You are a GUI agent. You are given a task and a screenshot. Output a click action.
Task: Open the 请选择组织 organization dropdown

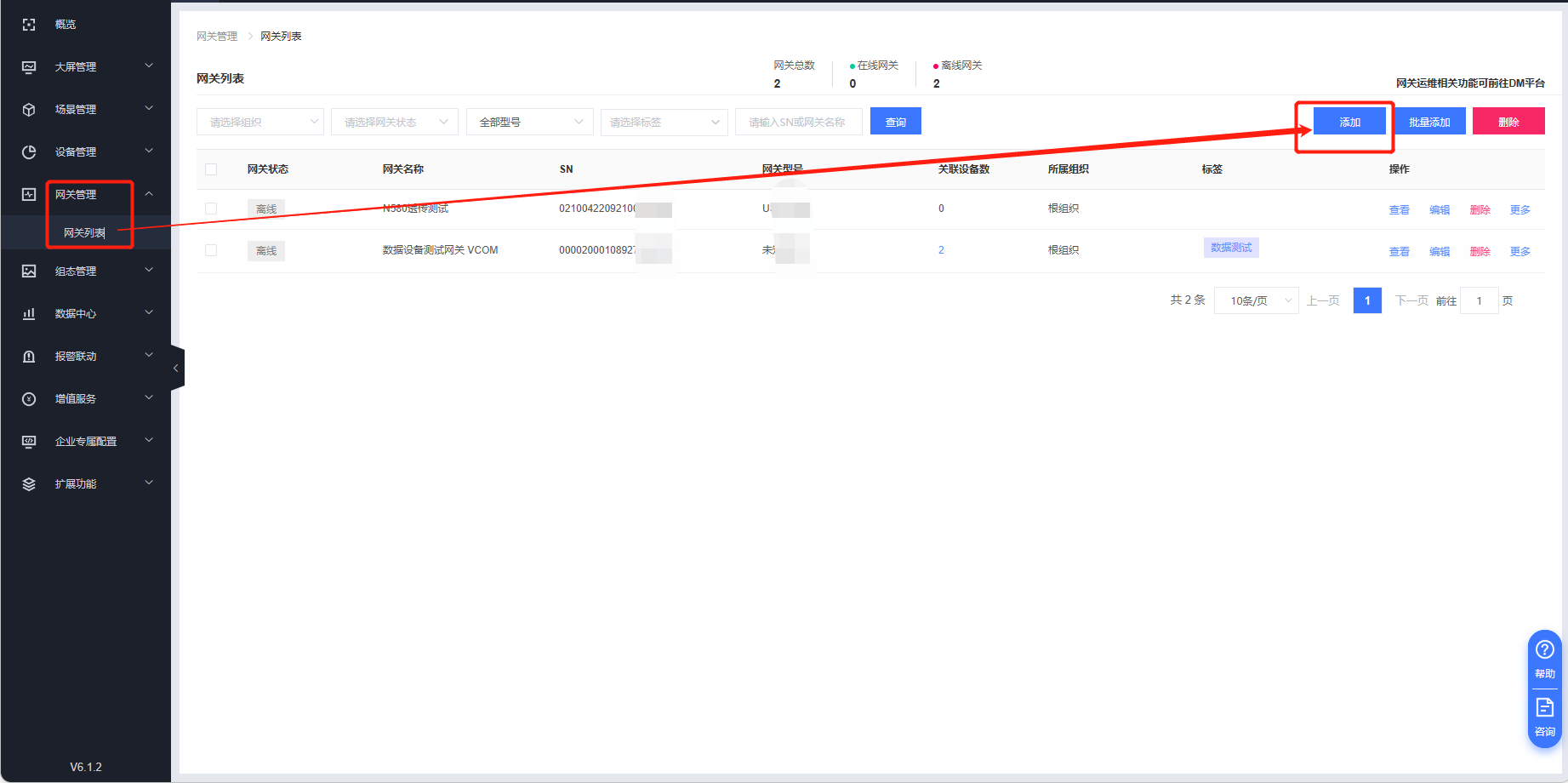[x=259, y=122]
